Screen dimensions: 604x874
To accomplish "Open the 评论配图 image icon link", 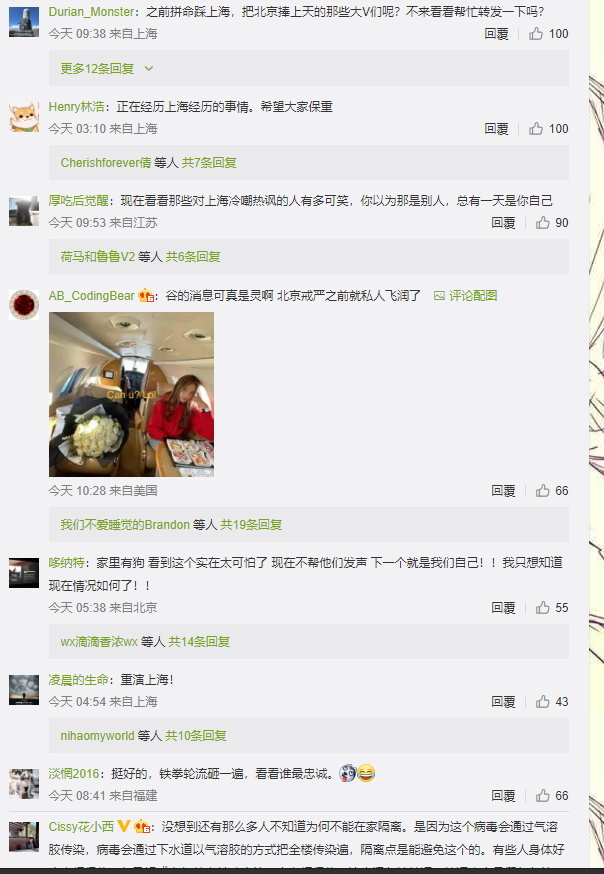I will tap(465, 295).
